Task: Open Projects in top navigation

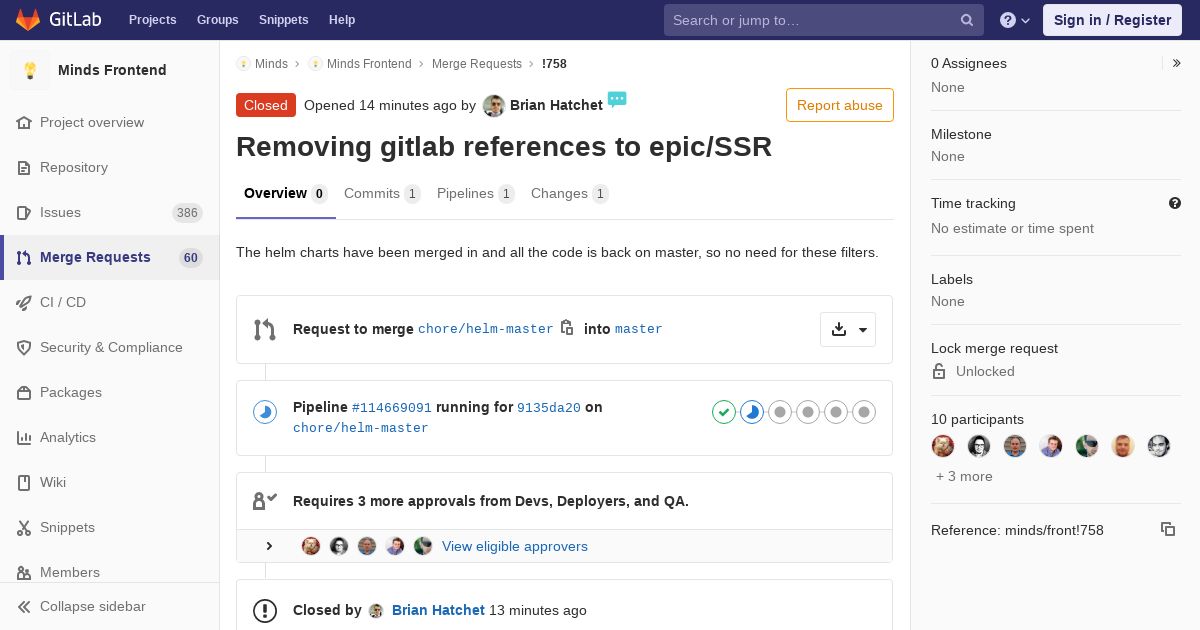Action: (x=152, y=20)
